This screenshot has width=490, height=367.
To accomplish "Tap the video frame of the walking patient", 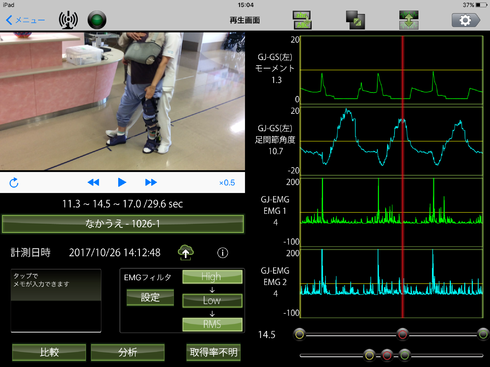I will pos(122,101).
